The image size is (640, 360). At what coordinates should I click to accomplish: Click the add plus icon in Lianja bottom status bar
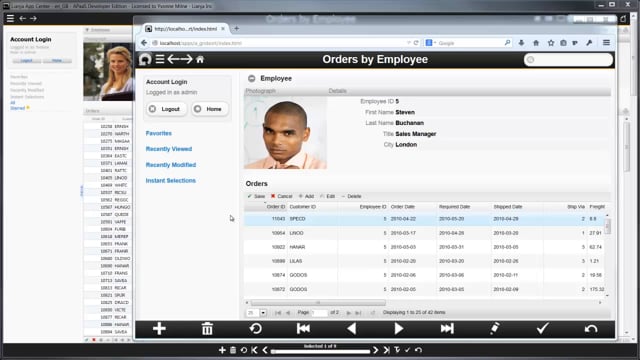pos(222,350)
